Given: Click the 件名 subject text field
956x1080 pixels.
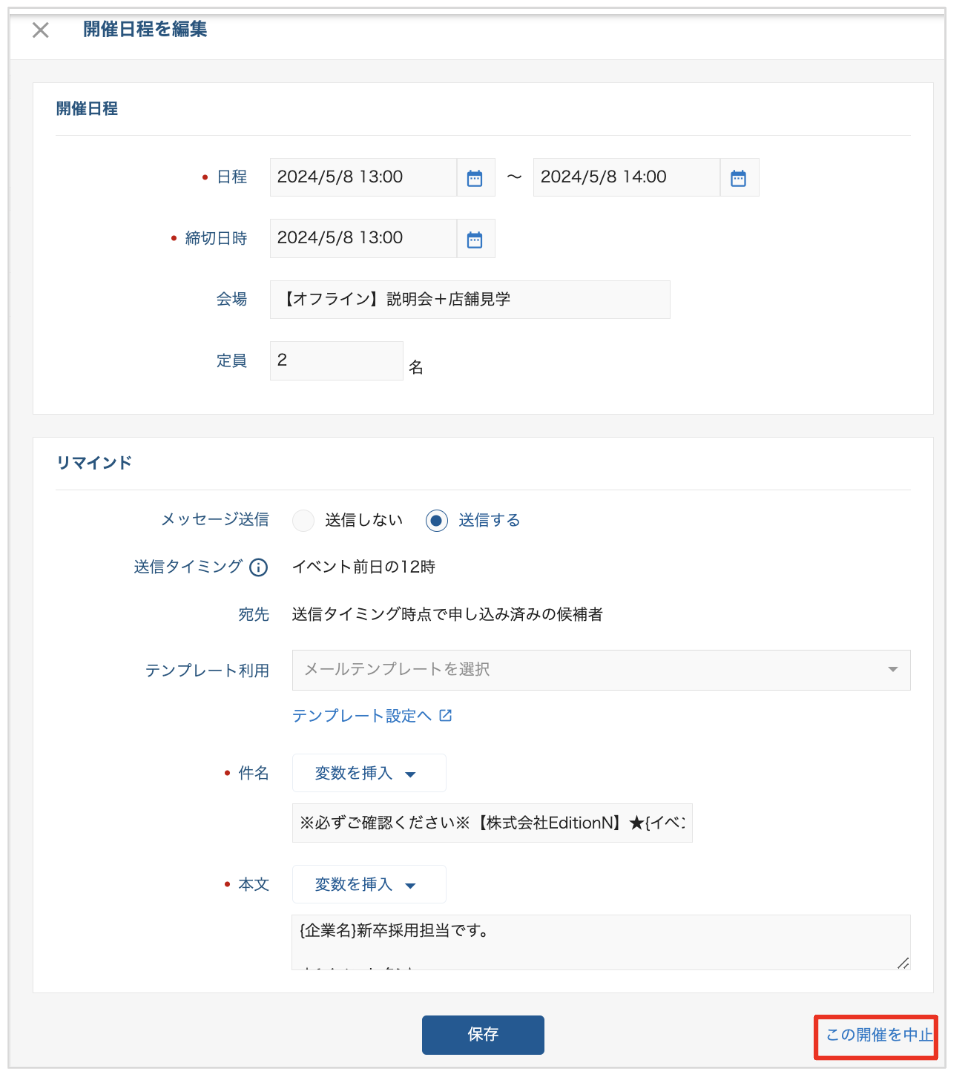Looking at the screenshot, I should 491,822.
